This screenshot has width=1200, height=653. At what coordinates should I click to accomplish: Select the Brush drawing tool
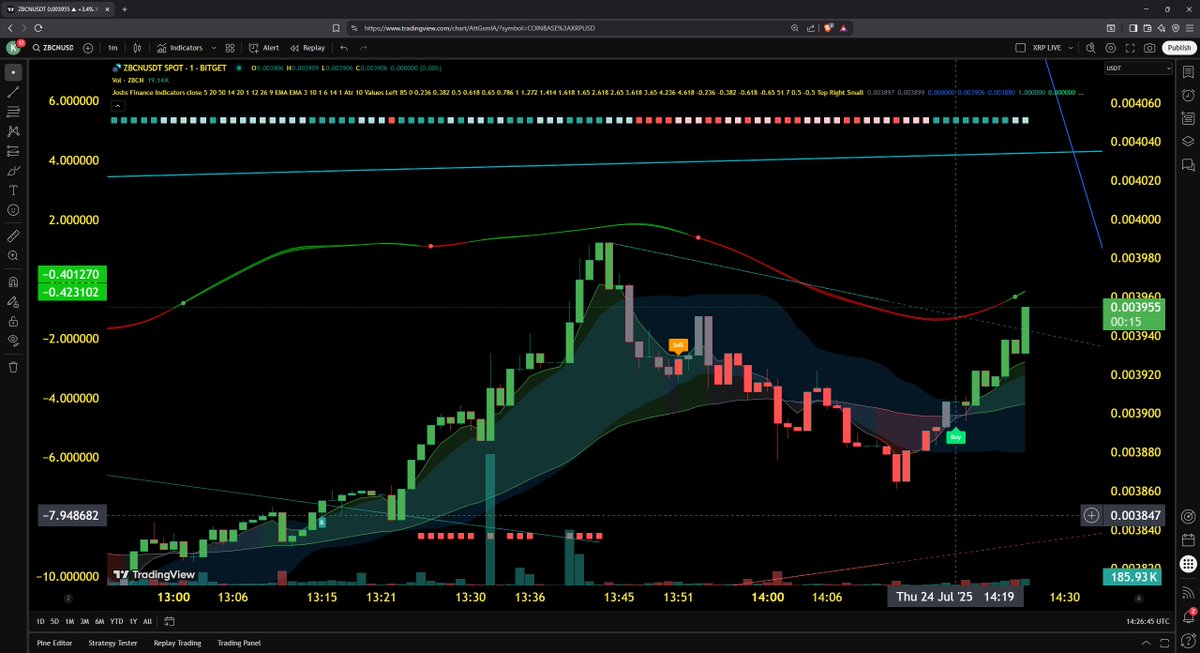coord(13,171)
